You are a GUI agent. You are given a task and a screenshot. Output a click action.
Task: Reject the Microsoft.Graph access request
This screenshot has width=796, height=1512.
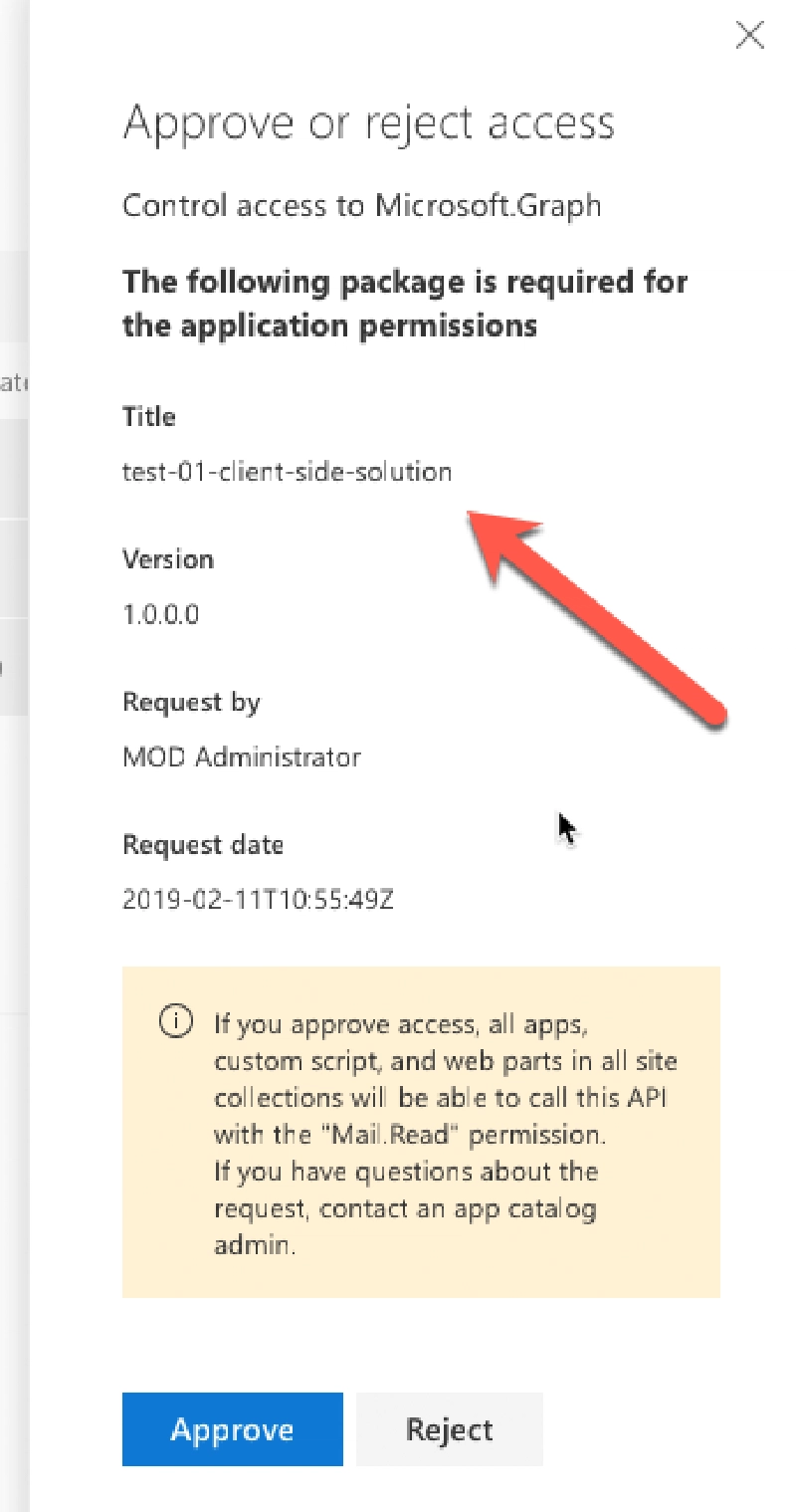tap(449, 1428)
